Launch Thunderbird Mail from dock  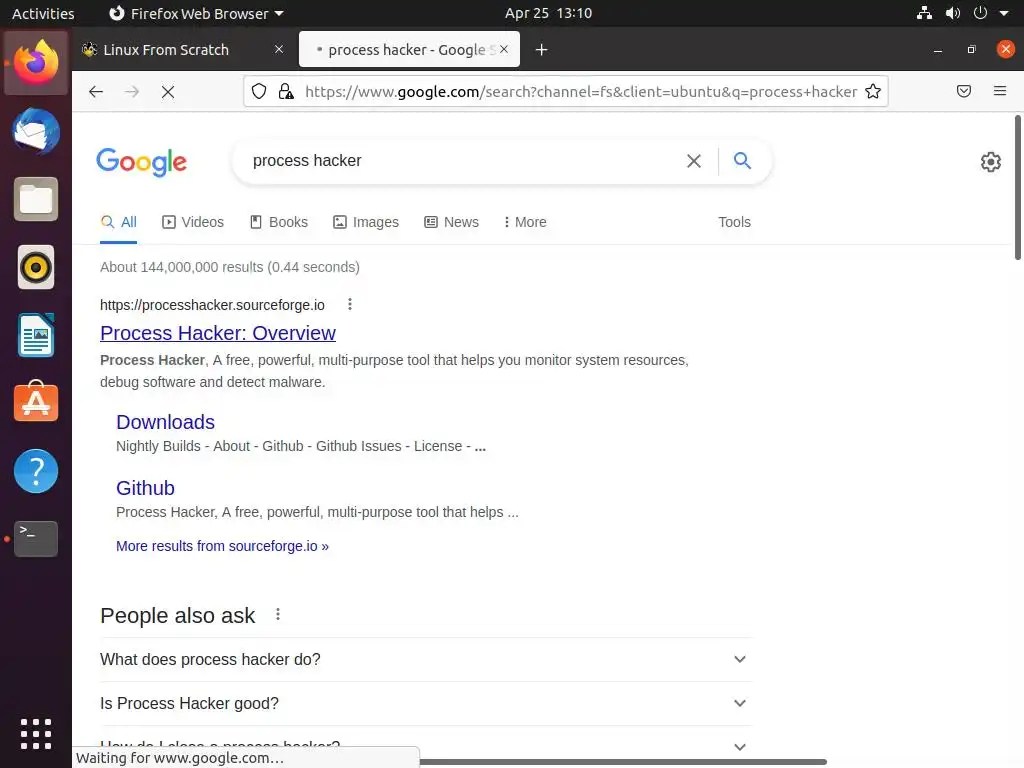(x=36, y=131)
